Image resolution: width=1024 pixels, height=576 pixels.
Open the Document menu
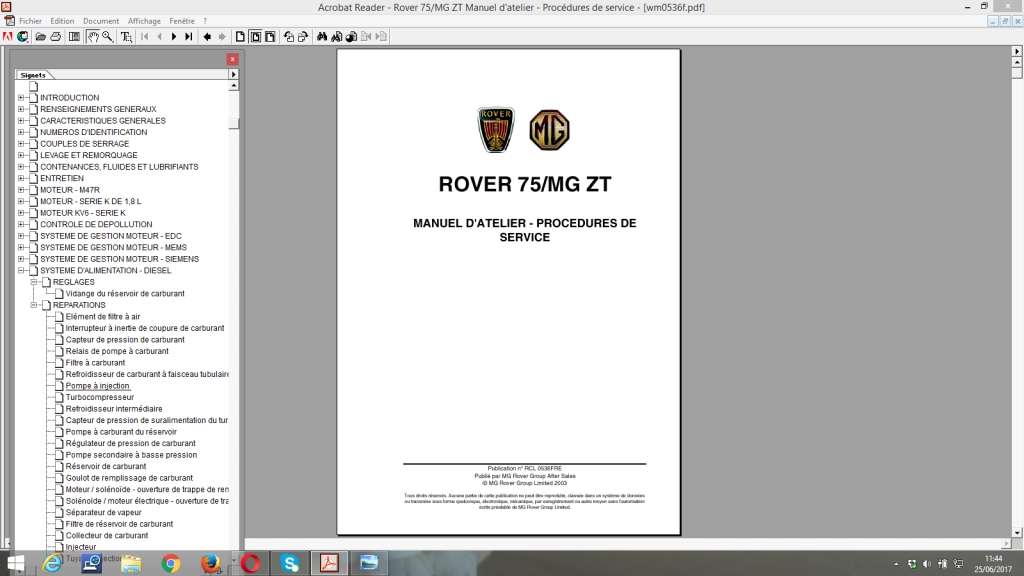point(101,21)
